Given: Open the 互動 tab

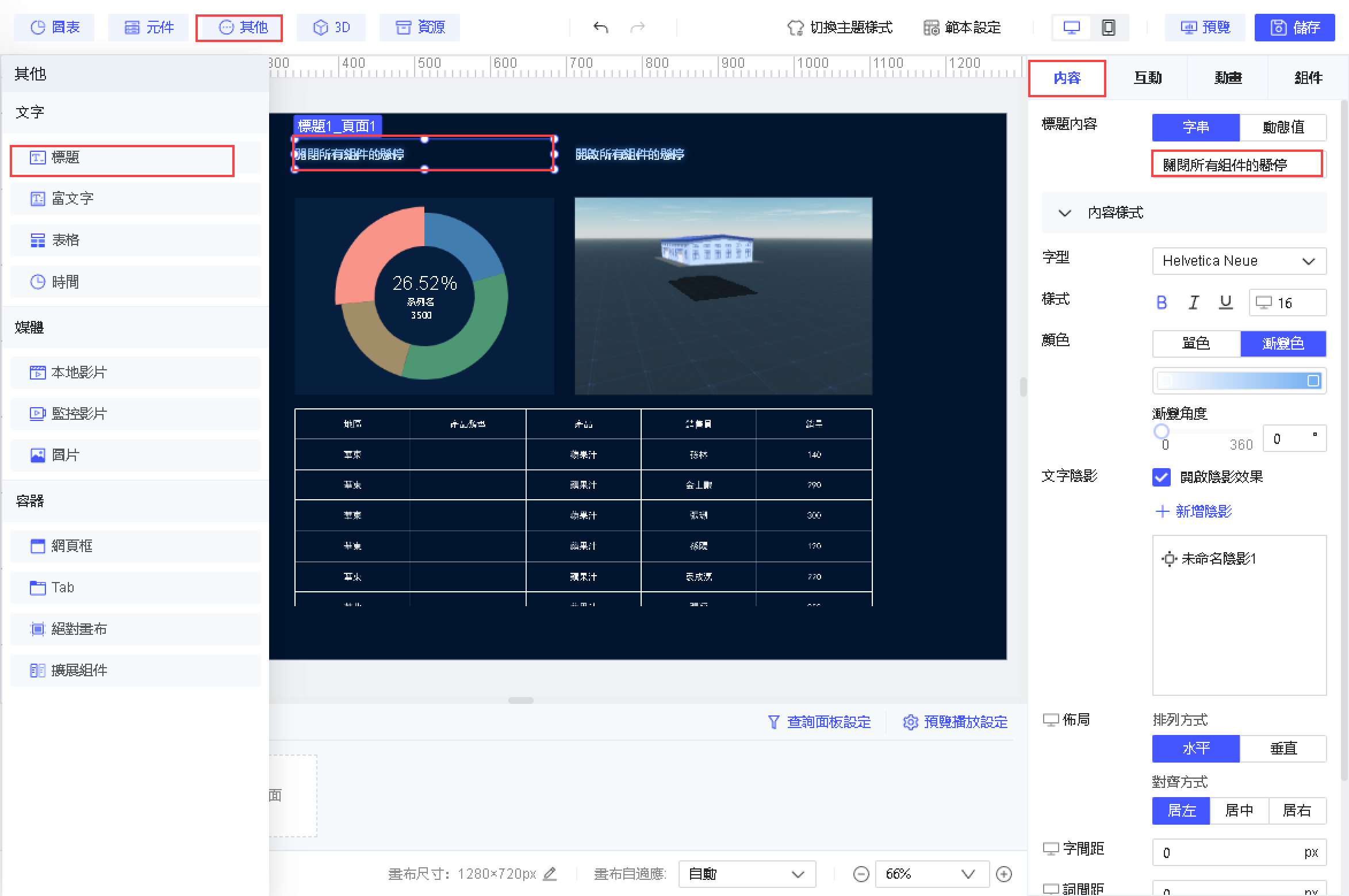Looking at the screenshot, I should tap(1148, 78).
